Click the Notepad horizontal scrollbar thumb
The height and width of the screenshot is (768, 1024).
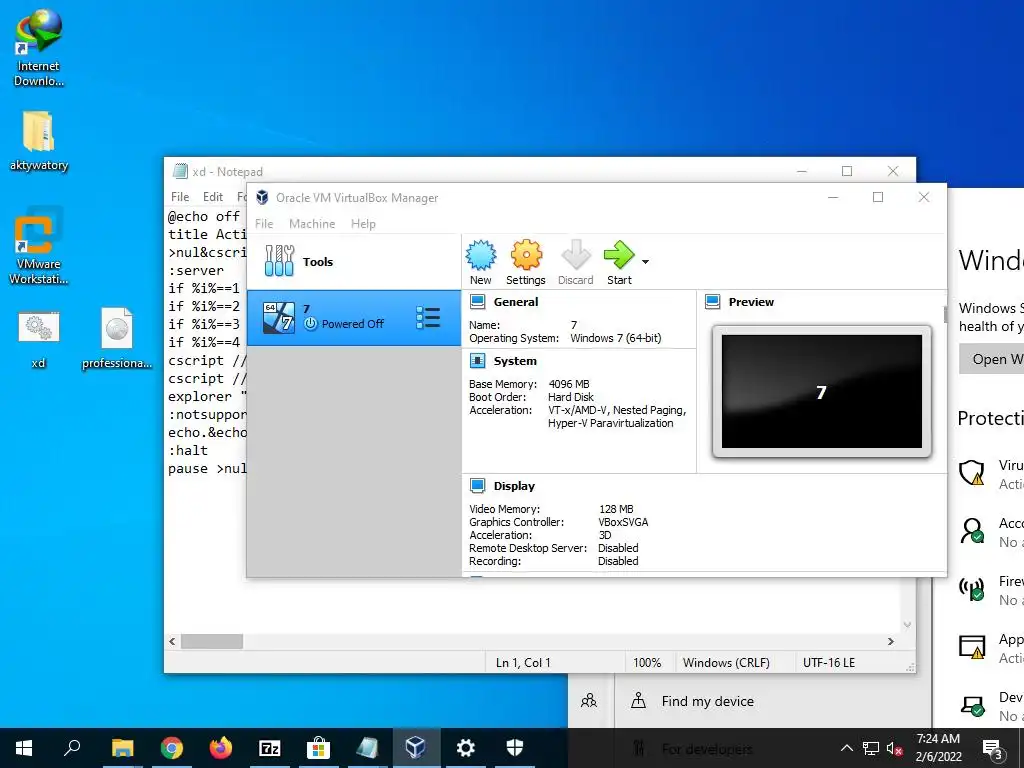pos(212,641)
